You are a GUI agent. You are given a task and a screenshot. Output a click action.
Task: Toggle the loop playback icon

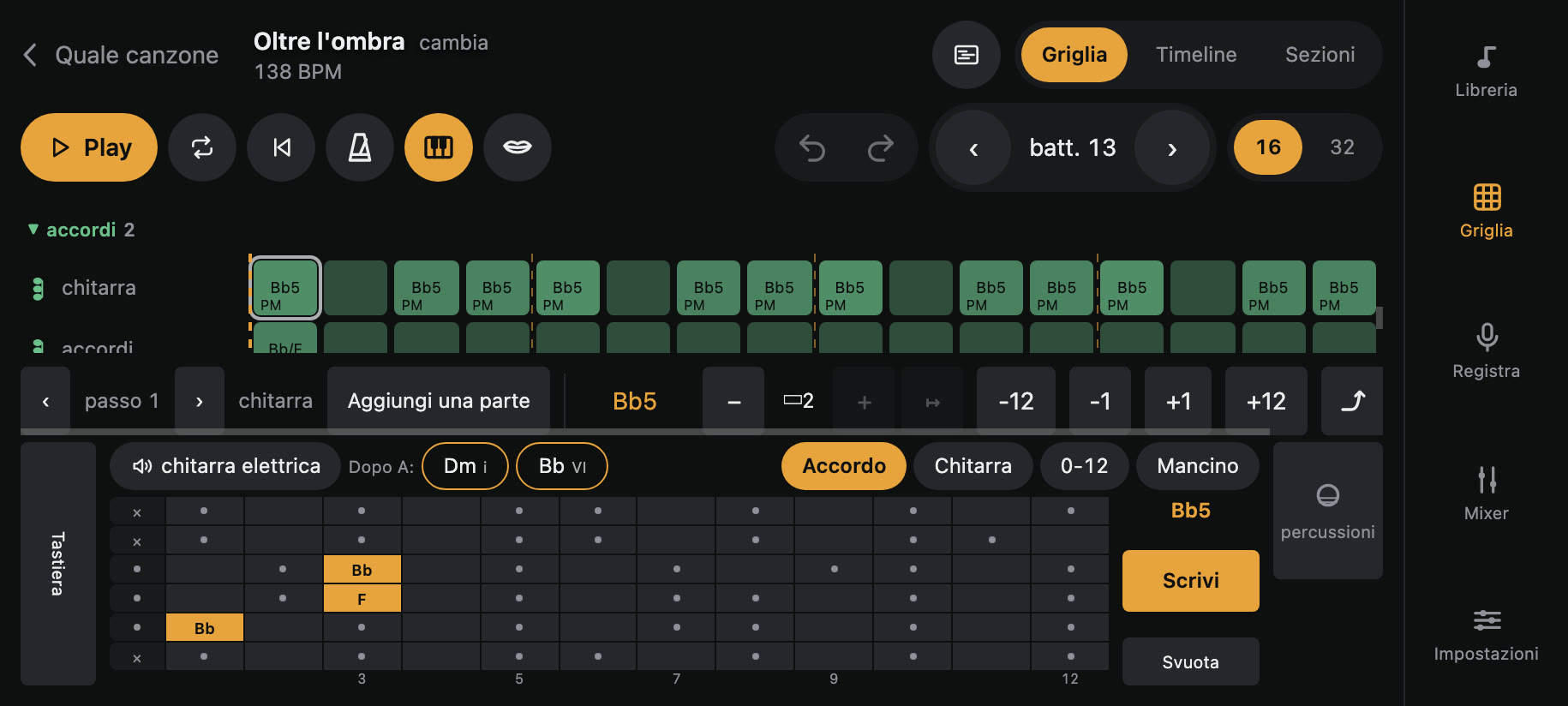202,147
